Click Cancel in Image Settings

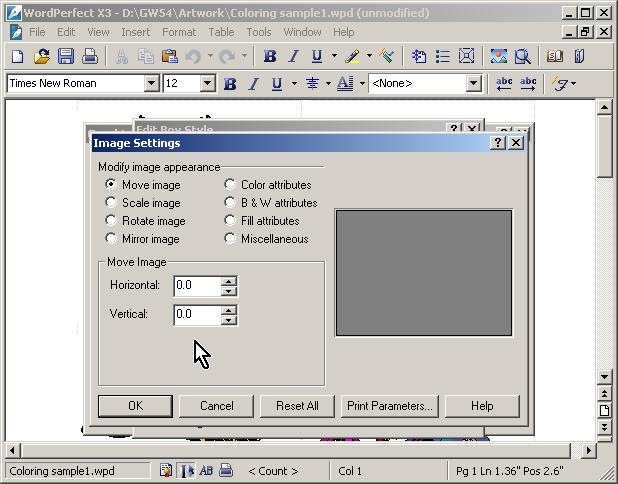tap(216, 406)
